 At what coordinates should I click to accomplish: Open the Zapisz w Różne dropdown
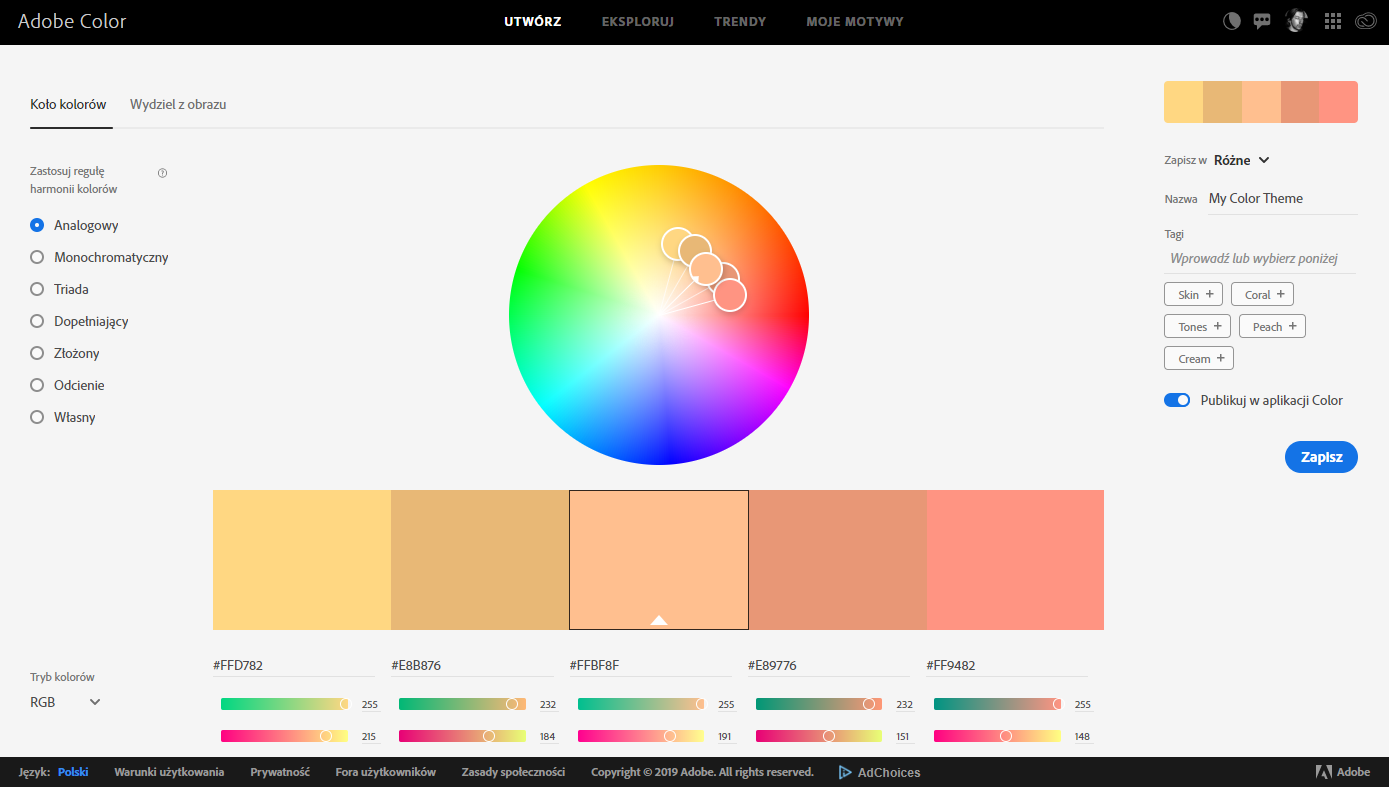point(1241,160)
